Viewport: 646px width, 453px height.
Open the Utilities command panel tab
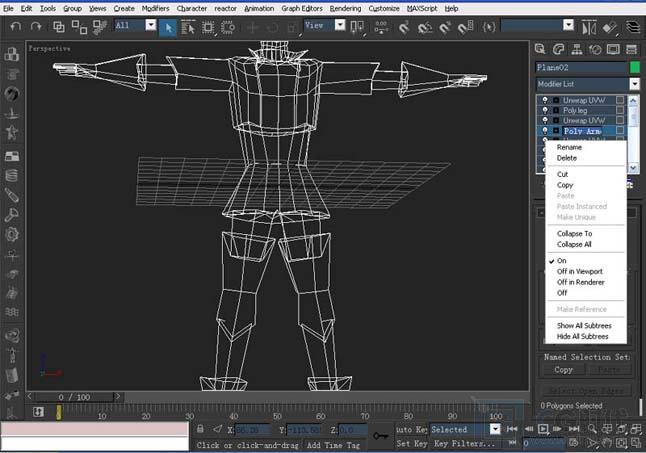pyautogui.click(x=632, y=49)
